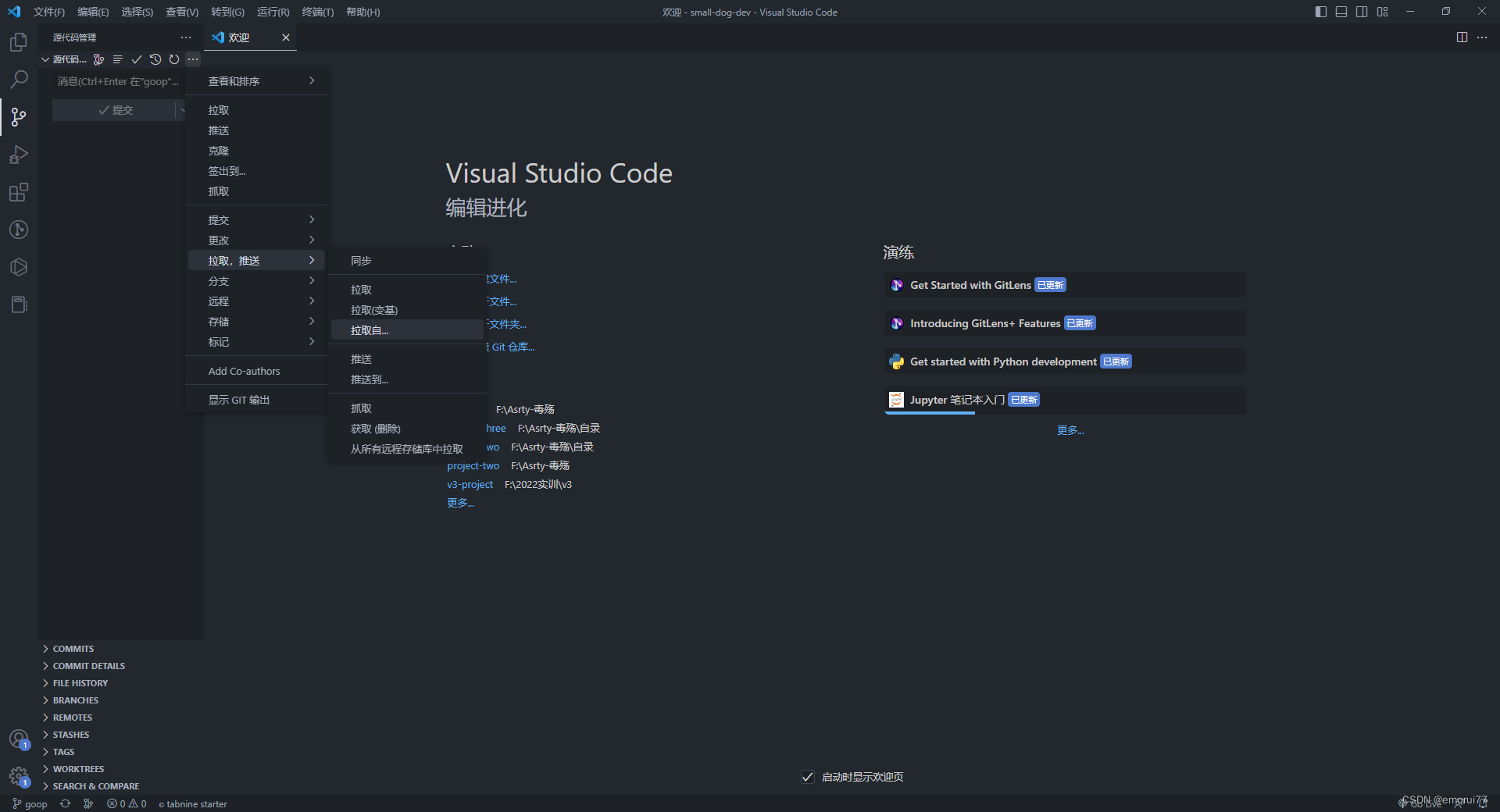Open the 分支 submenu
This screenshot has height=812, width=1500.
click(x=256, y=281)
